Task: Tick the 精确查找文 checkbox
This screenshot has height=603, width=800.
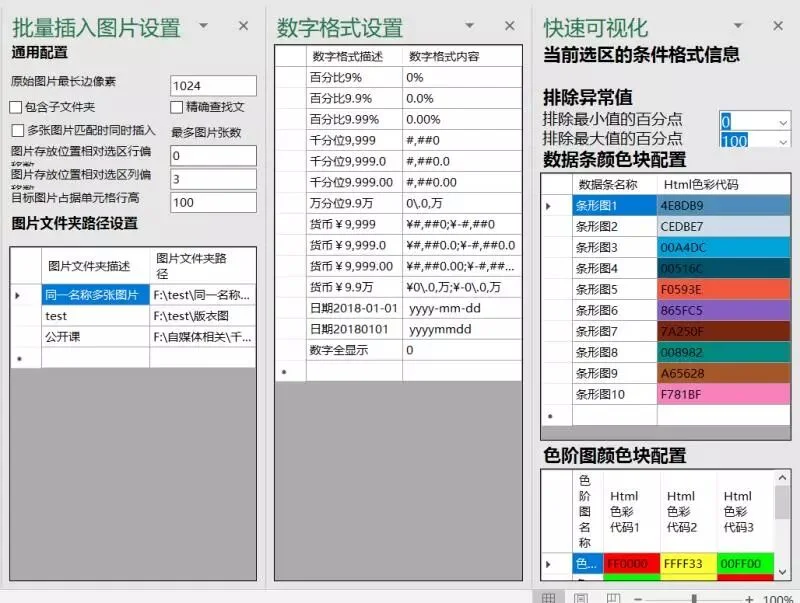Action: [177, 107]
